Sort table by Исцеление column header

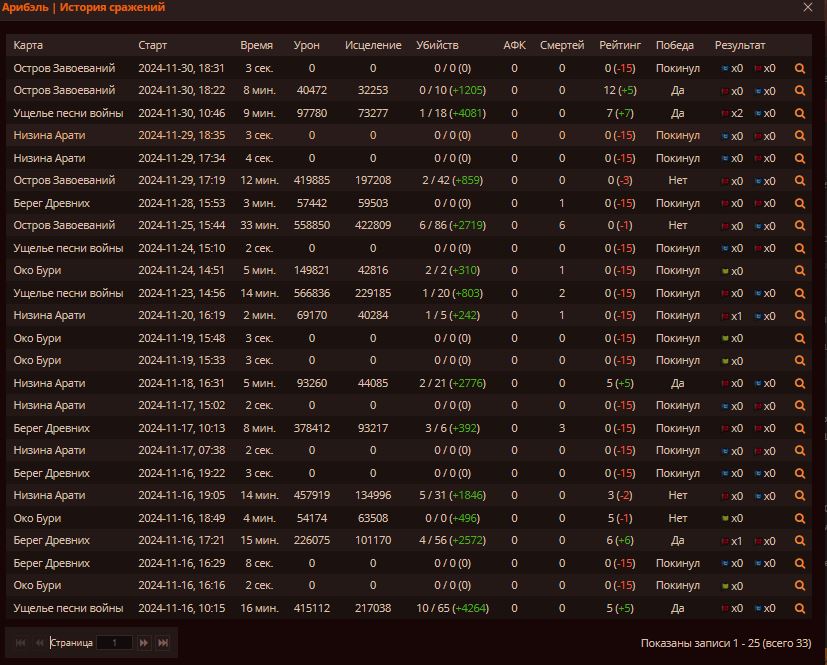[x=373, y=45]
